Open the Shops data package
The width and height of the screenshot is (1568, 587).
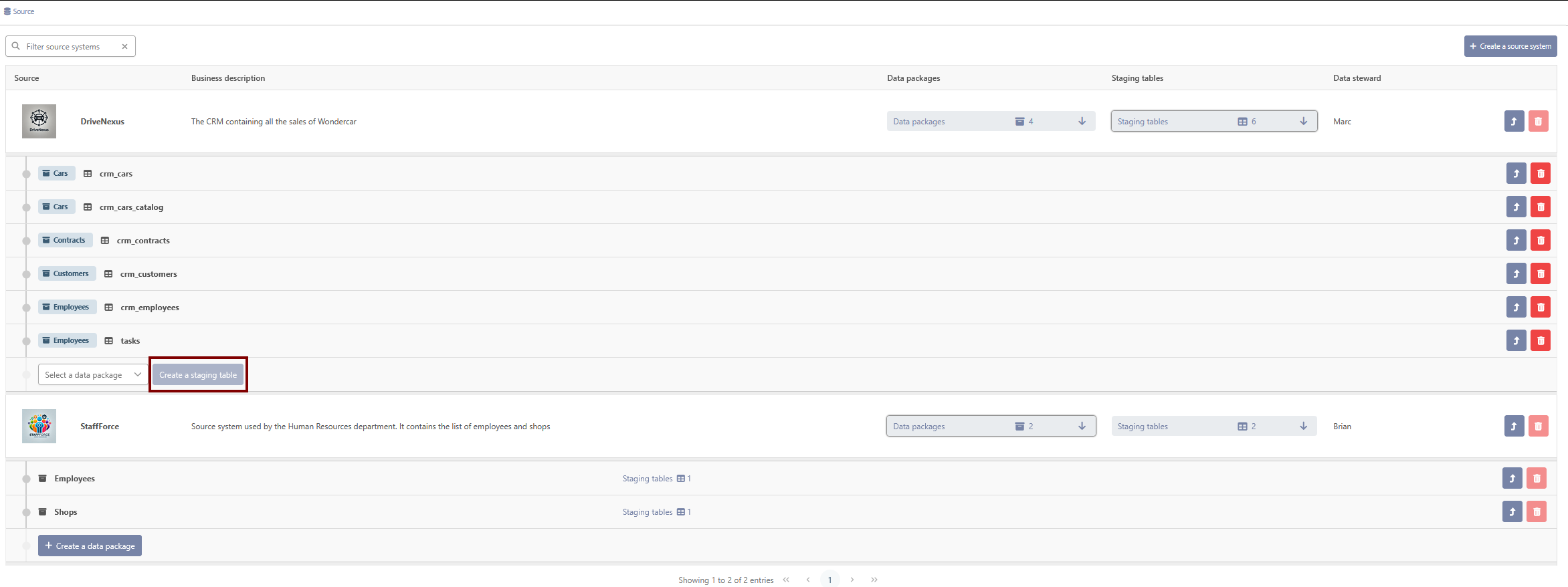pyautogui.click(x=1512, y=511)
